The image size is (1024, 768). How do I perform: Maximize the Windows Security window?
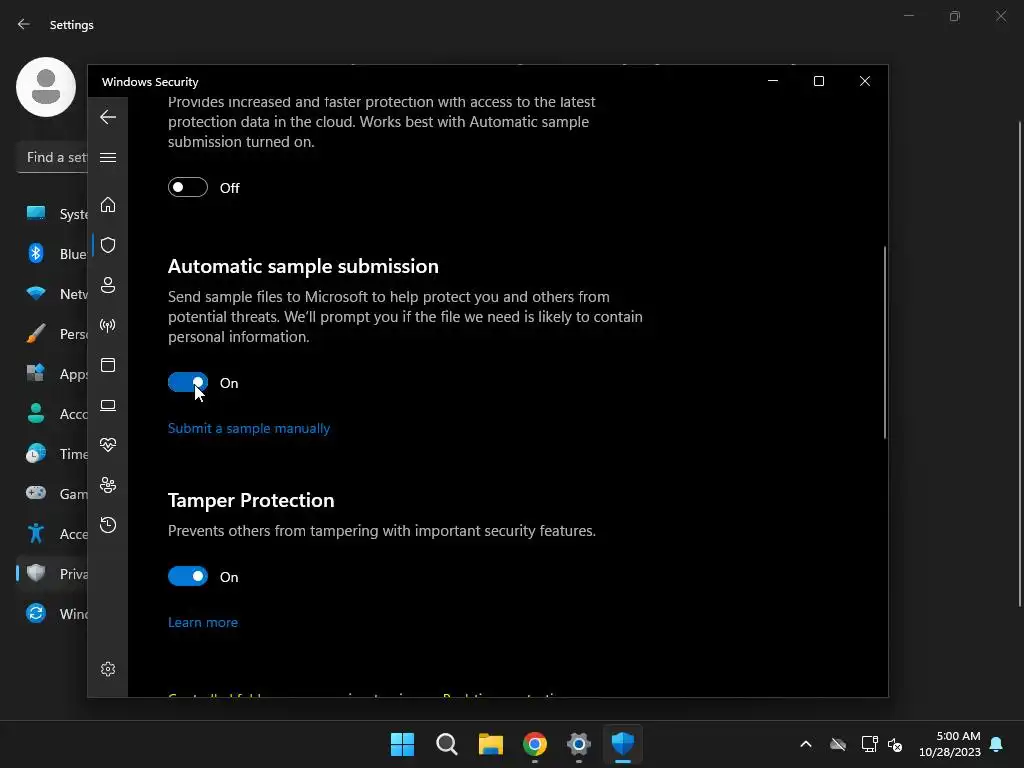819,81
